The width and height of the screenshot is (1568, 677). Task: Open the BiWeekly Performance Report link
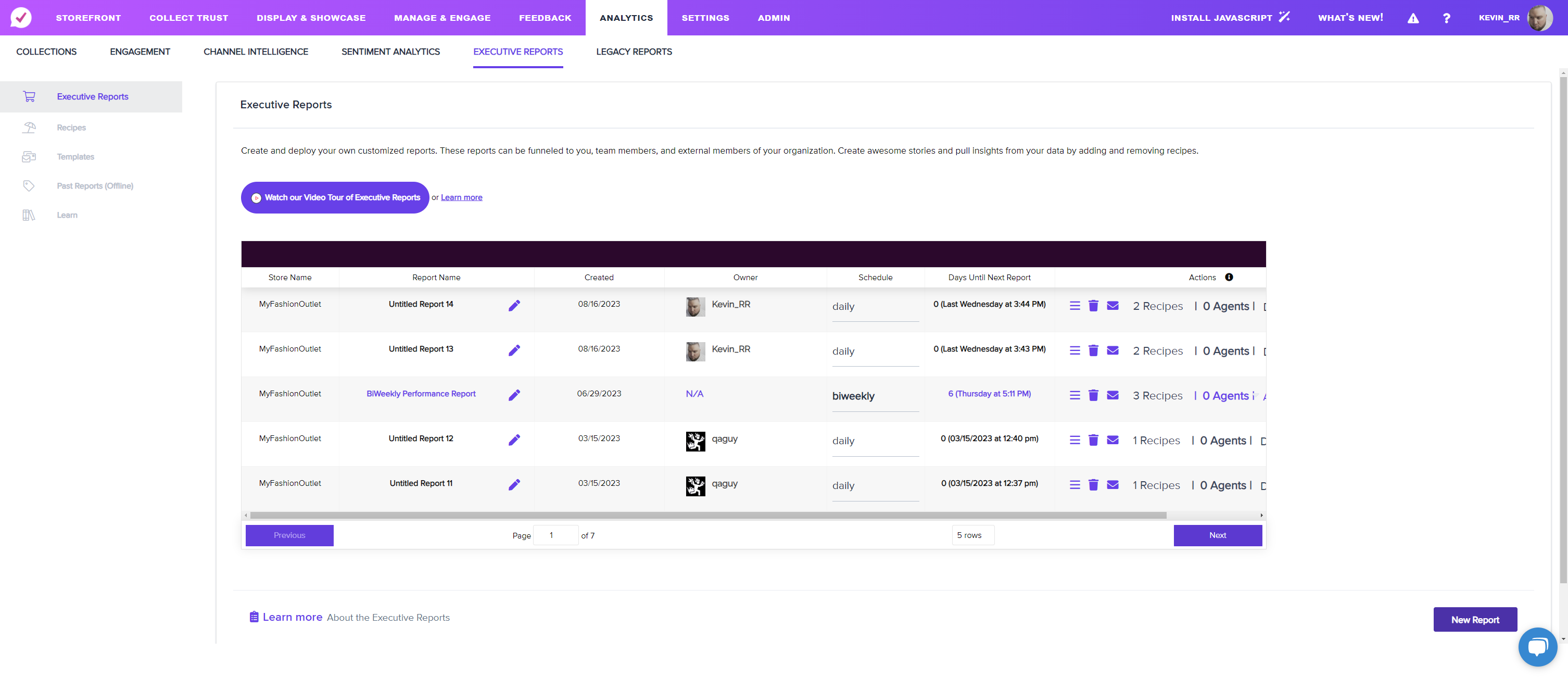point(421,394)
